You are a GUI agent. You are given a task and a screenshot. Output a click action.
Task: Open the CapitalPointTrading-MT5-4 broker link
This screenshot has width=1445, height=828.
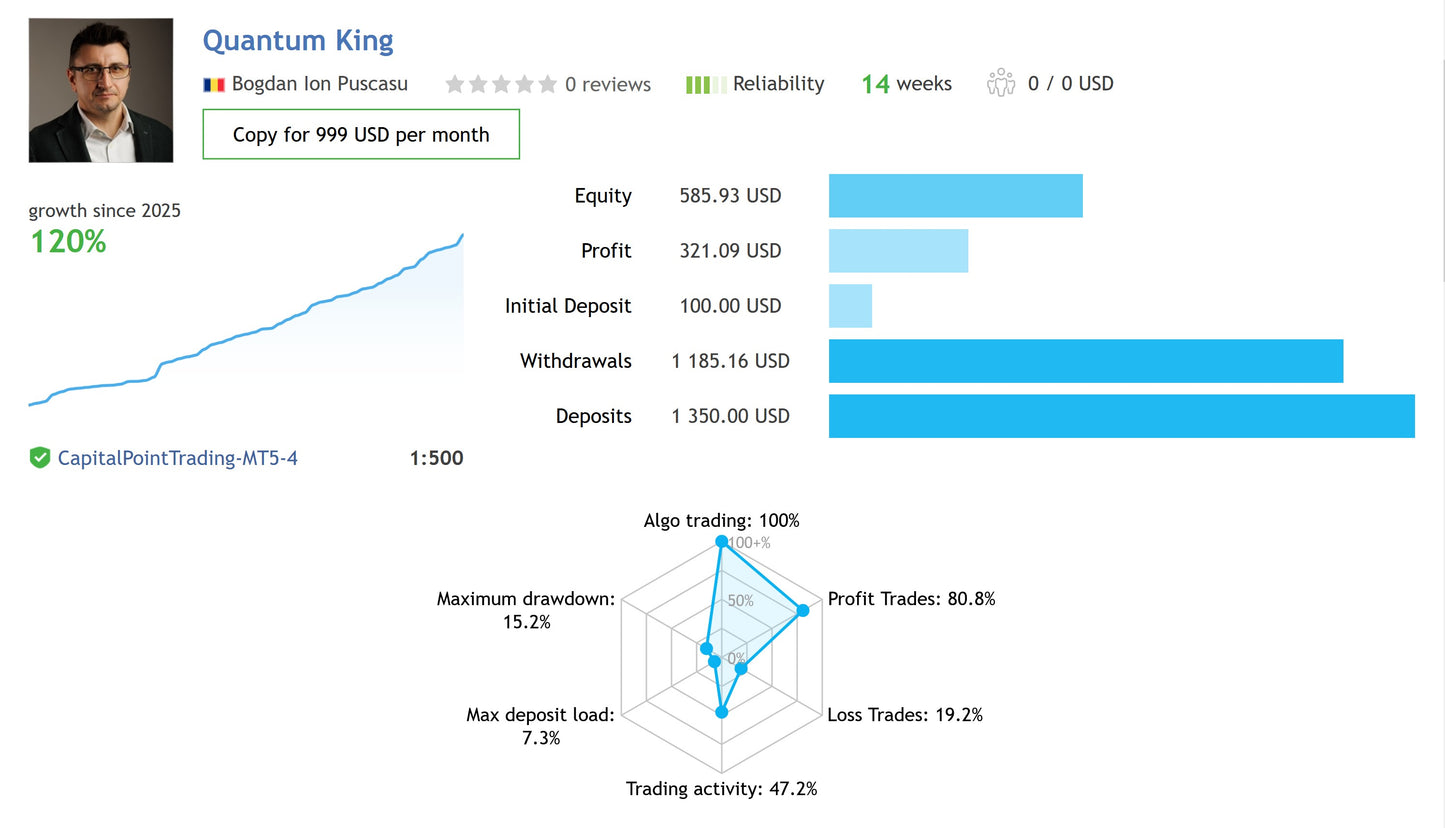175,458
